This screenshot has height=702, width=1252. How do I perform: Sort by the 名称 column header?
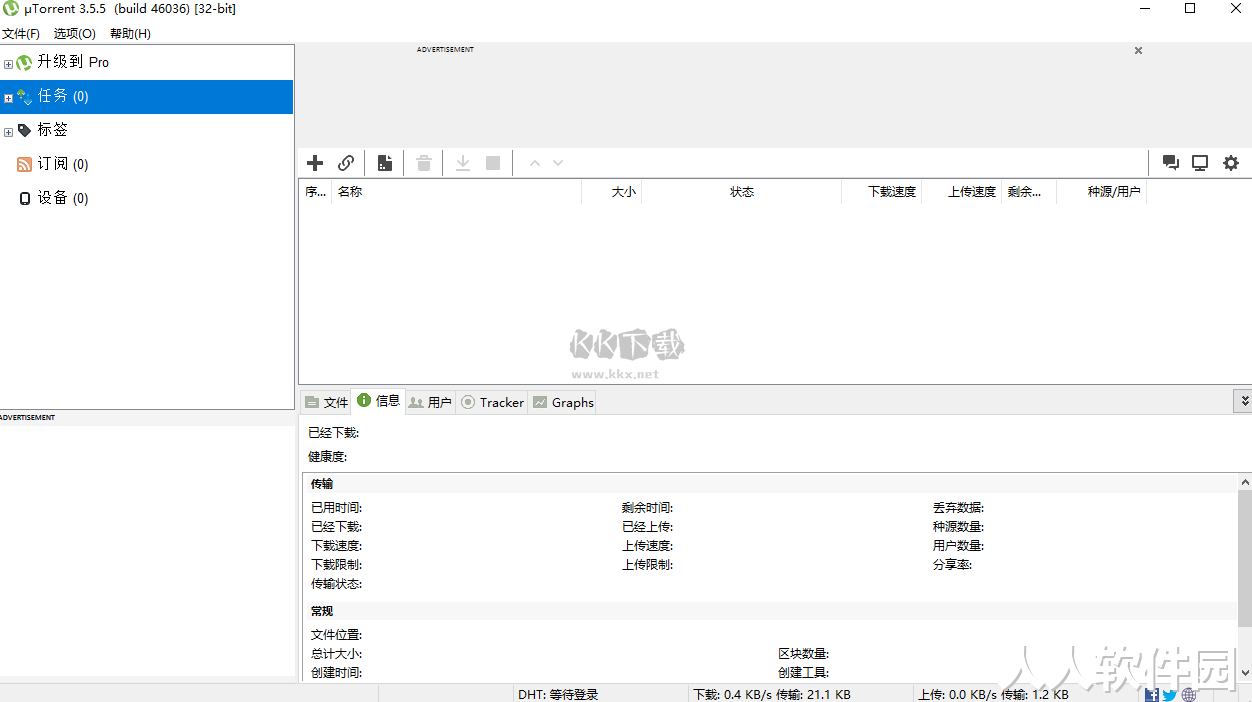pos(456,192)
